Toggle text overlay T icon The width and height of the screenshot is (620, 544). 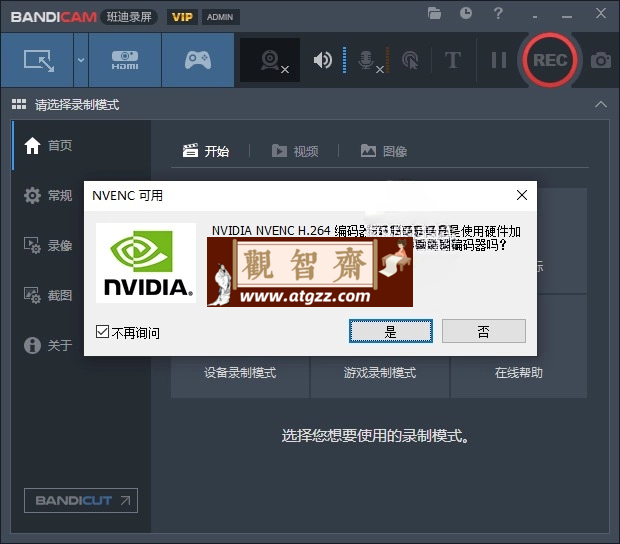tap(453, 60)
